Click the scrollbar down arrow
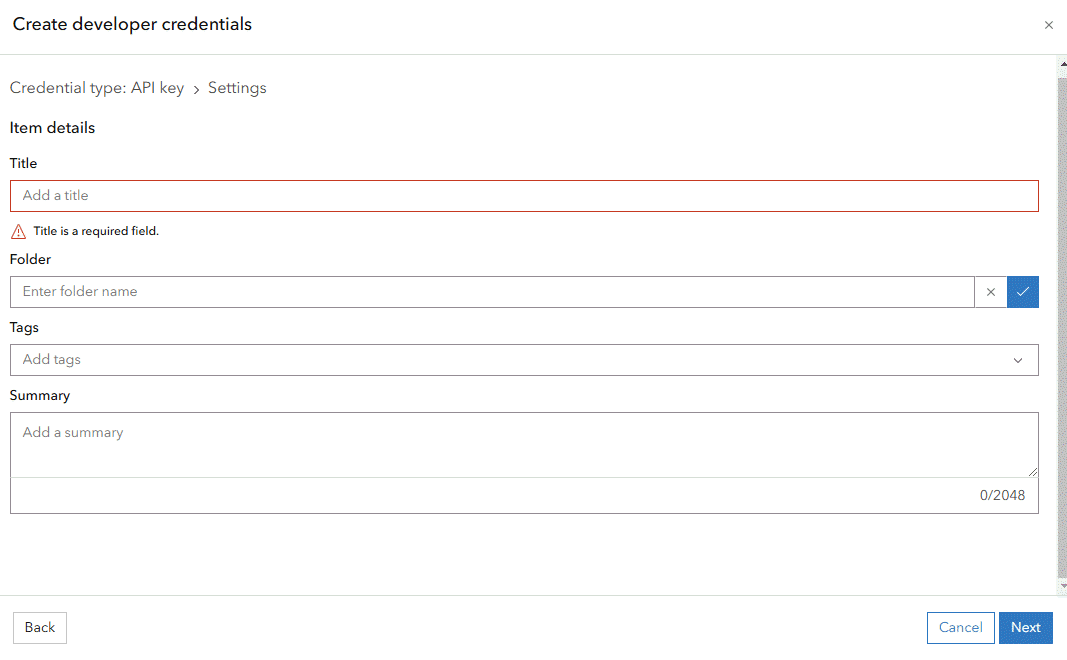The width and height of the screenshot is (1067, 660). click(1062, 586)
